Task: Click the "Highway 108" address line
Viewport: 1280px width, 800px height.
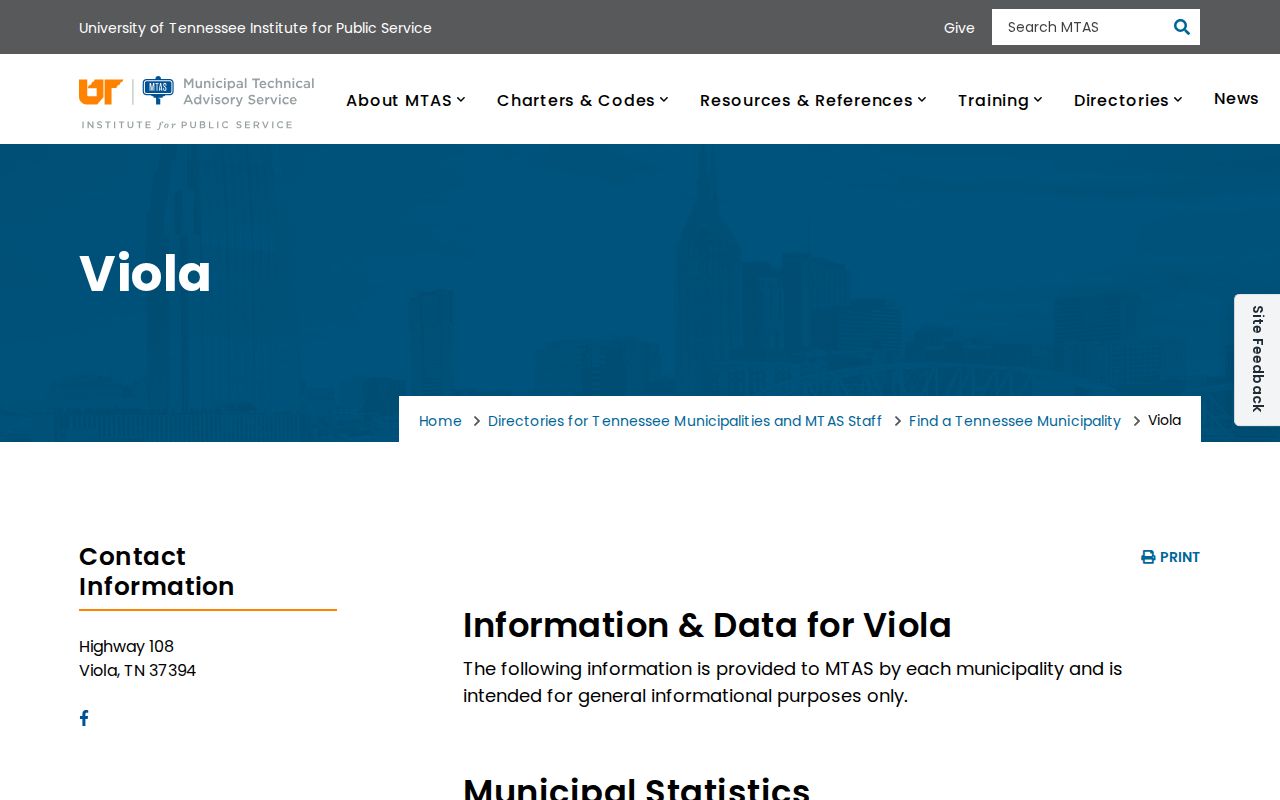Action: click(126, 646)
